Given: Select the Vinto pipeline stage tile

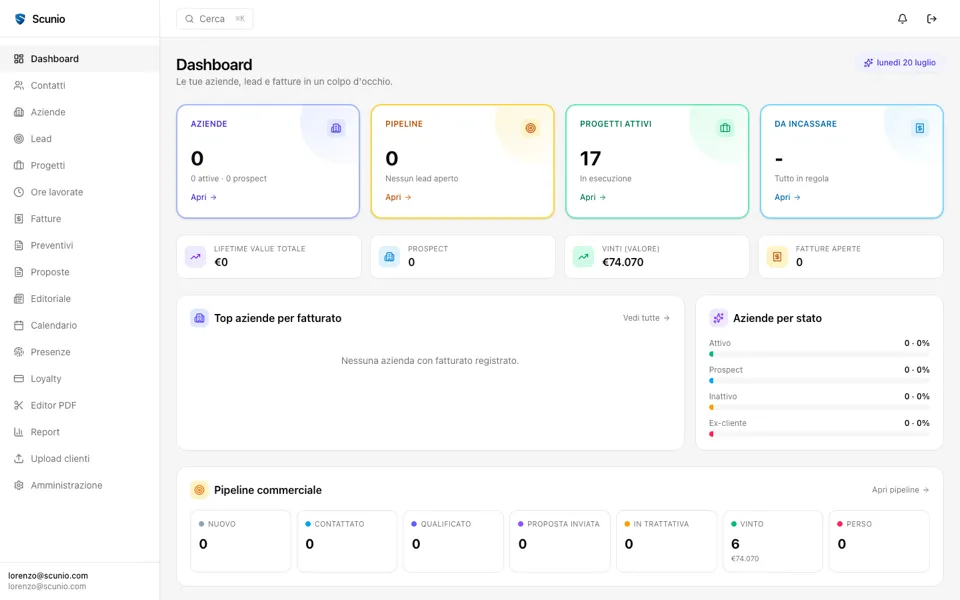Looking at the screenshot, I should tap(773, 541).
